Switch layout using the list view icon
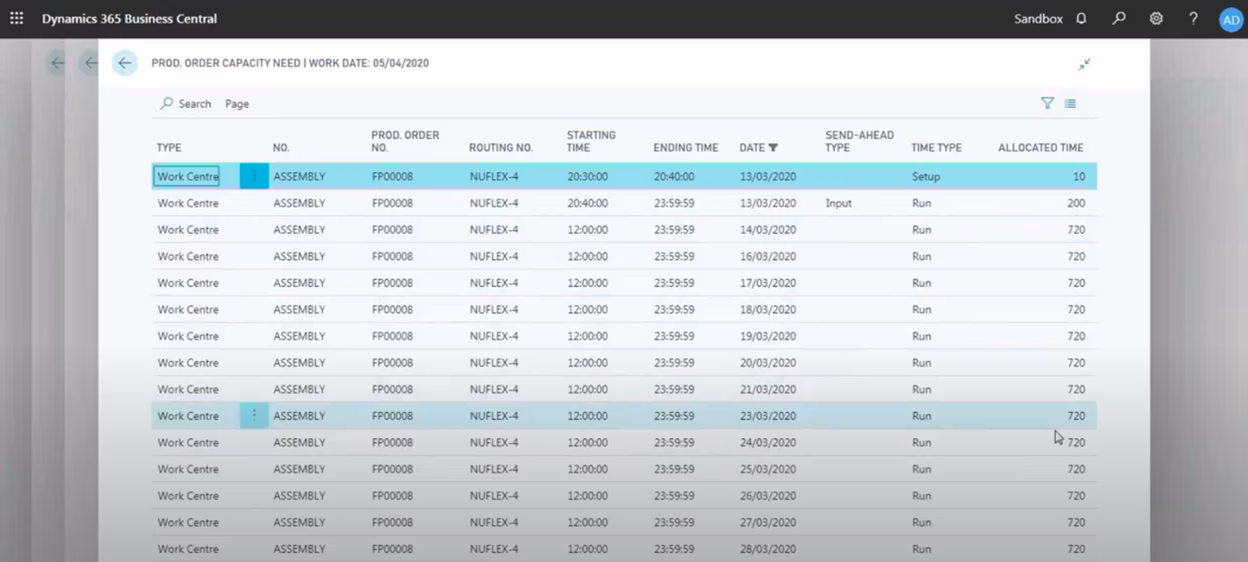This screenshot has height=562, width=1248. tap(1071, 103)
